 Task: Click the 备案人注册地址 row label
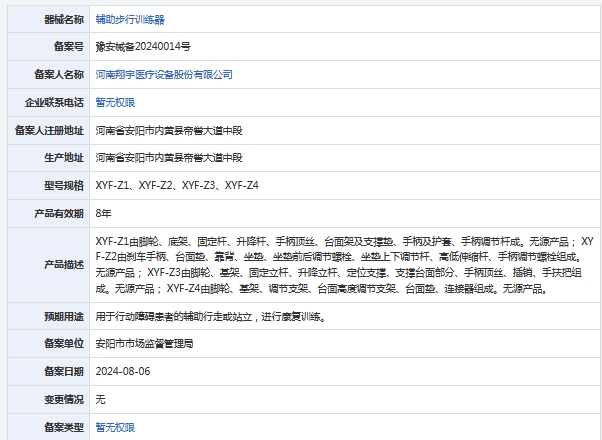point(49,131)
